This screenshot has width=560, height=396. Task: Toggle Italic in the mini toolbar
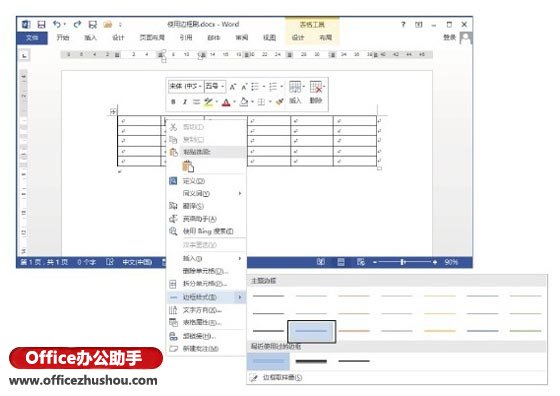[185, 102]
